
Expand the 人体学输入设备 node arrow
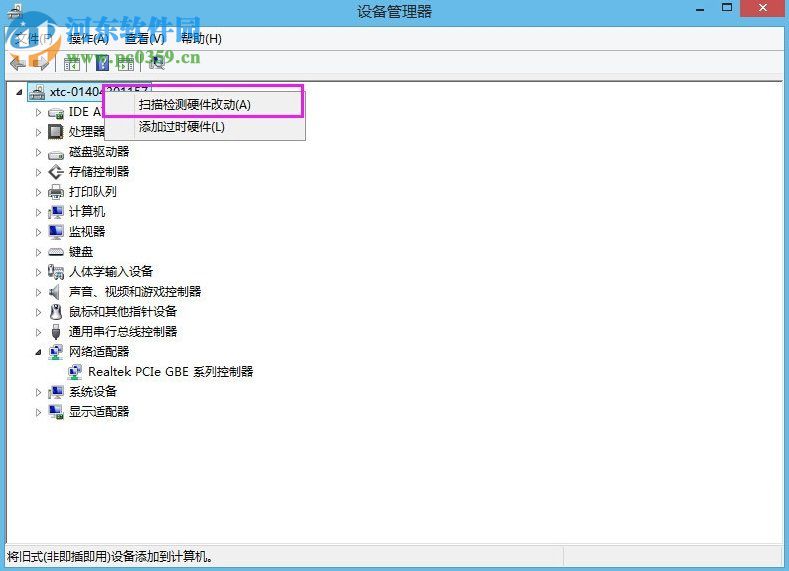pyautogui.click(x=38, y=272)
